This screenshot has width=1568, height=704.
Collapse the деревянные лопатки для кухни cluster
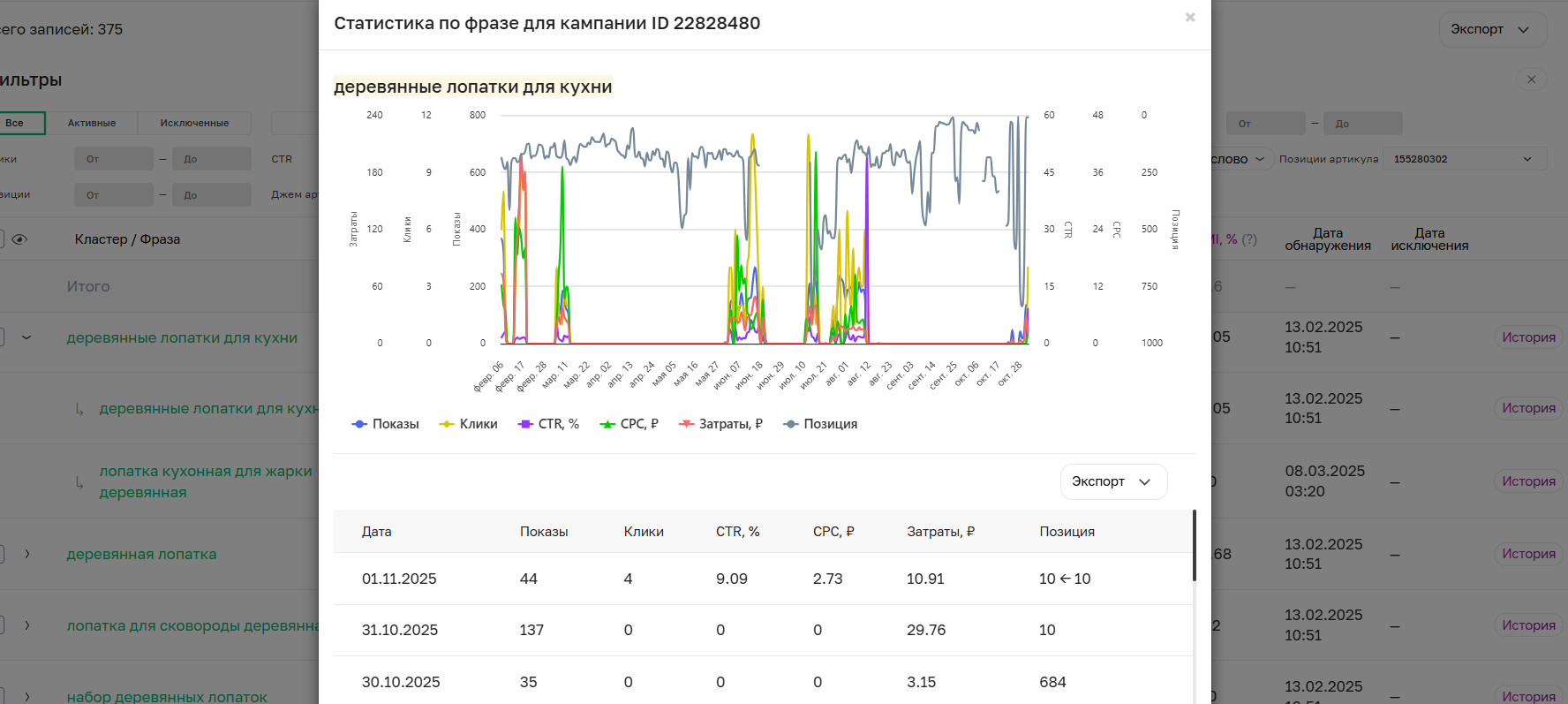[26, 337]
